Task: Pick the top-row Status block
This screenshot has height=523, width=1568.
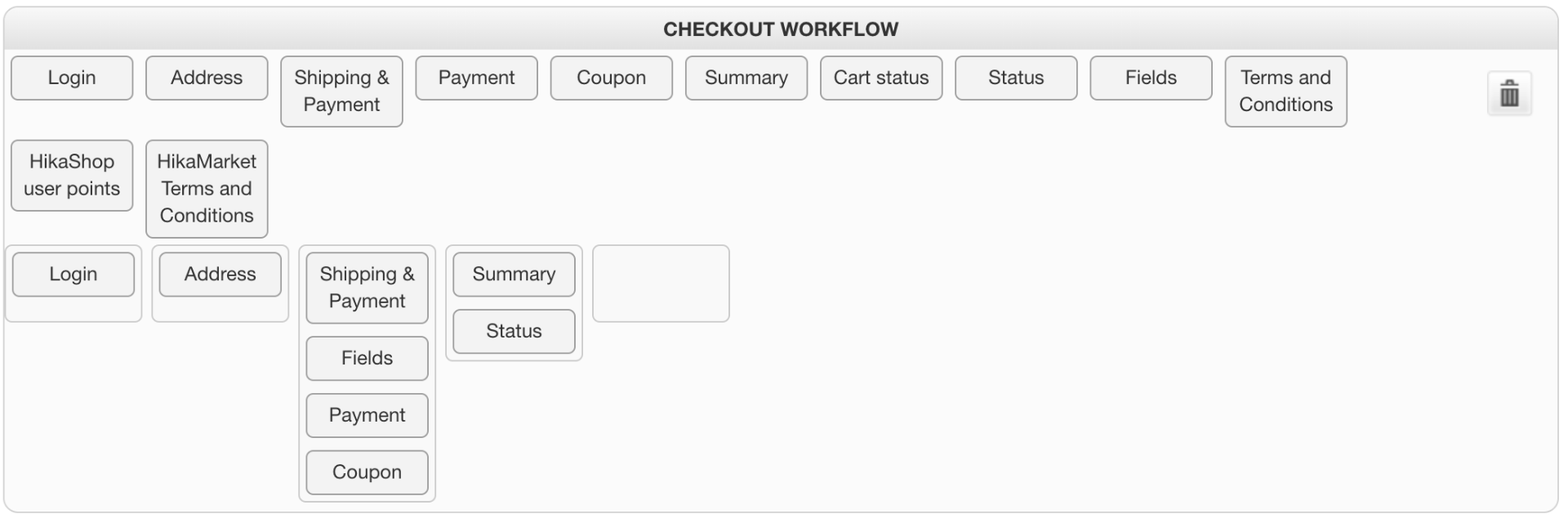Action: click(x=1015, y=78)
